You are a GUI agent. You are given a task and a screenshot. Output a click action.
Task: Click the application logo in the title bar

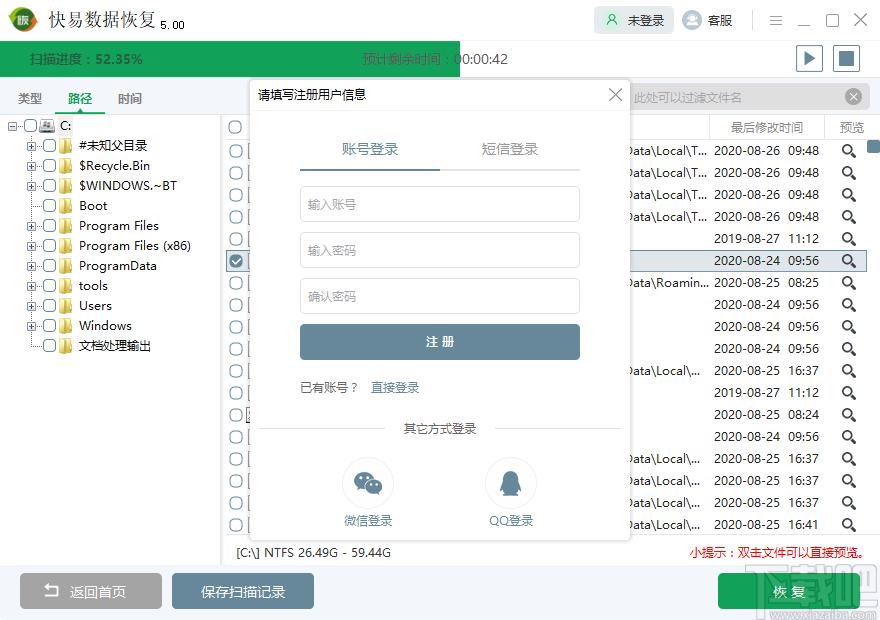click(23, 20)
